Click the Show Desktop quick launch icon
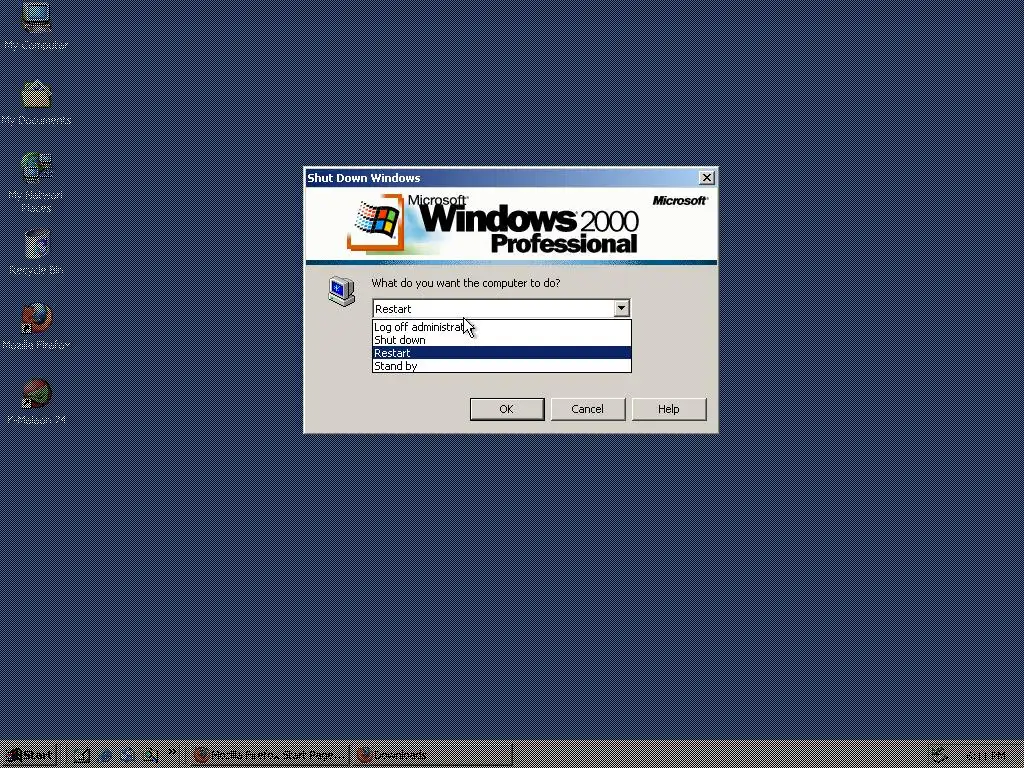1024x768 pixels. [x=82, y=755]
